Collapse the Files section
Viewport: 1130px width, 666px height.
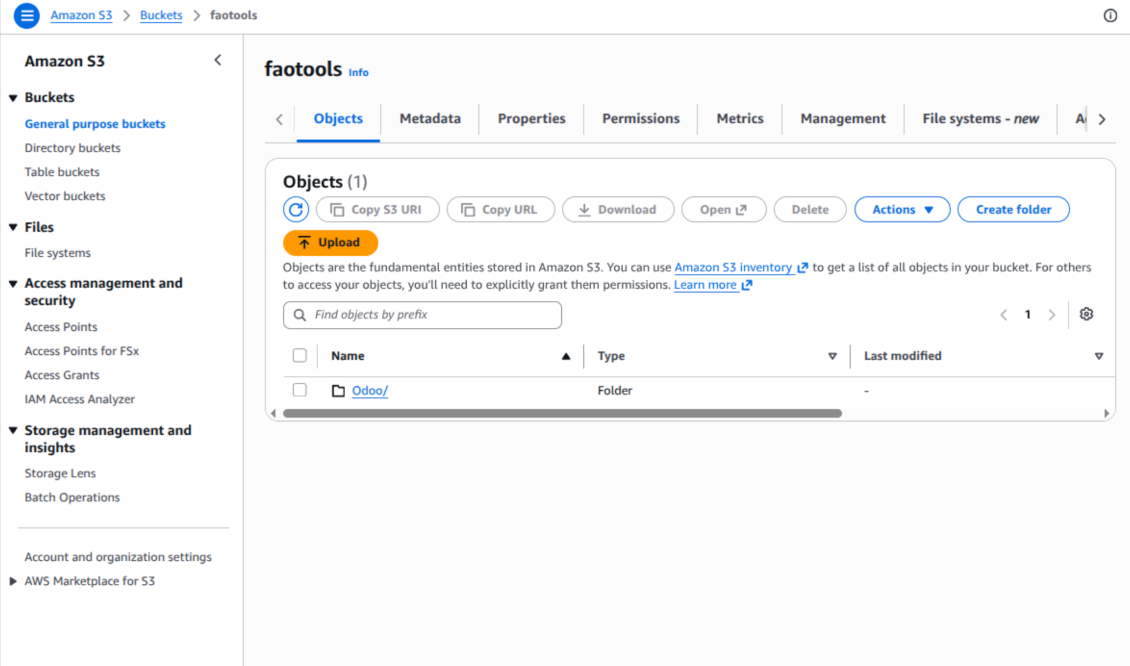13,227
